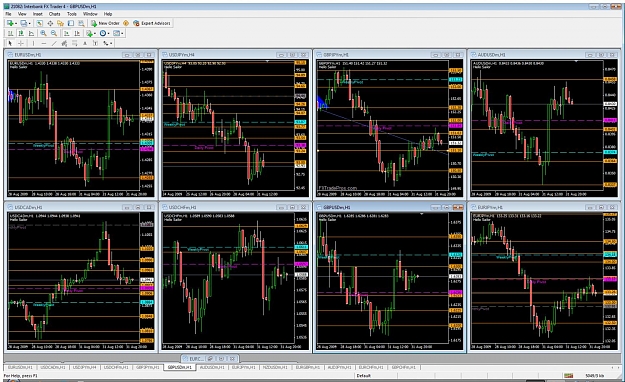
Task: Open the Charts menu
Action: tap(55, 14)
